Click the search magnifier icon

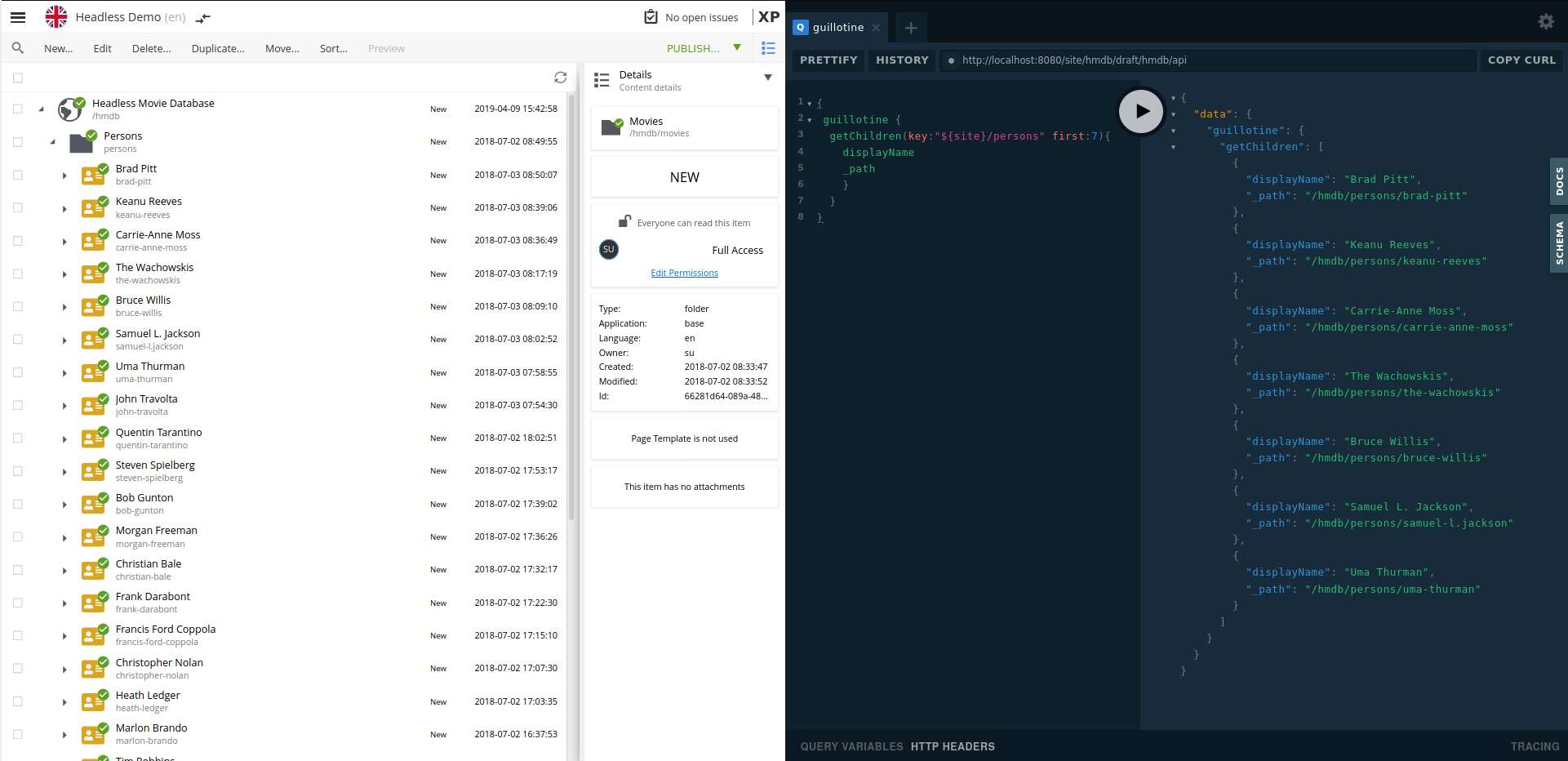pyautogui.click(x=18, y=48)
